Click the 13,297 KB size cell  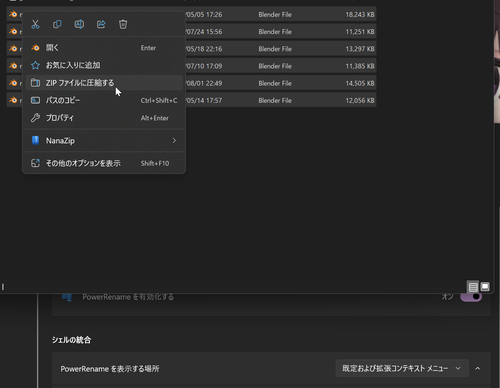click(360, 49)
